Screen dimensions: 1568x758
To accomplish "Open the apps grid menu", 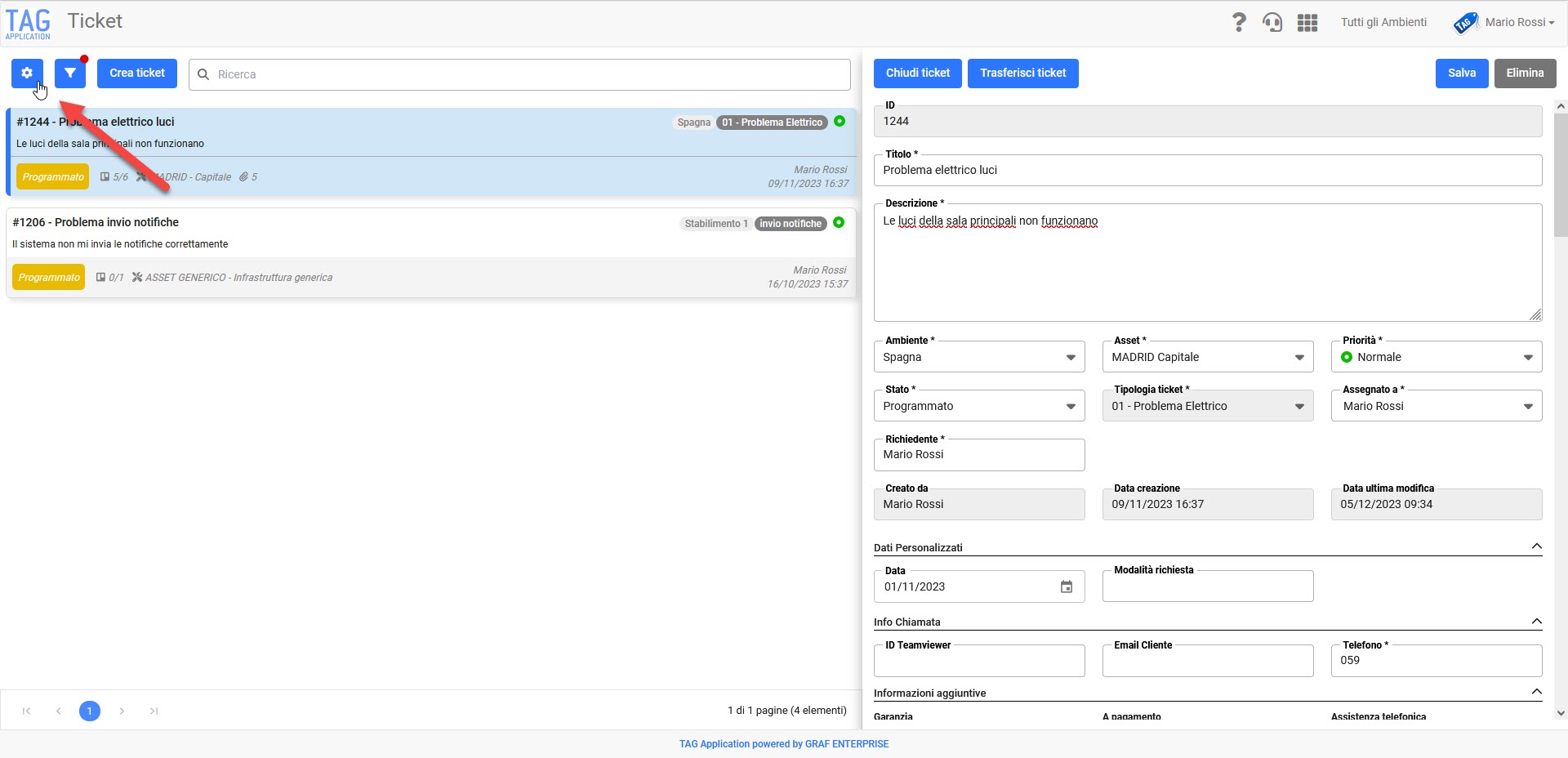I will (x=1307, y=23).
